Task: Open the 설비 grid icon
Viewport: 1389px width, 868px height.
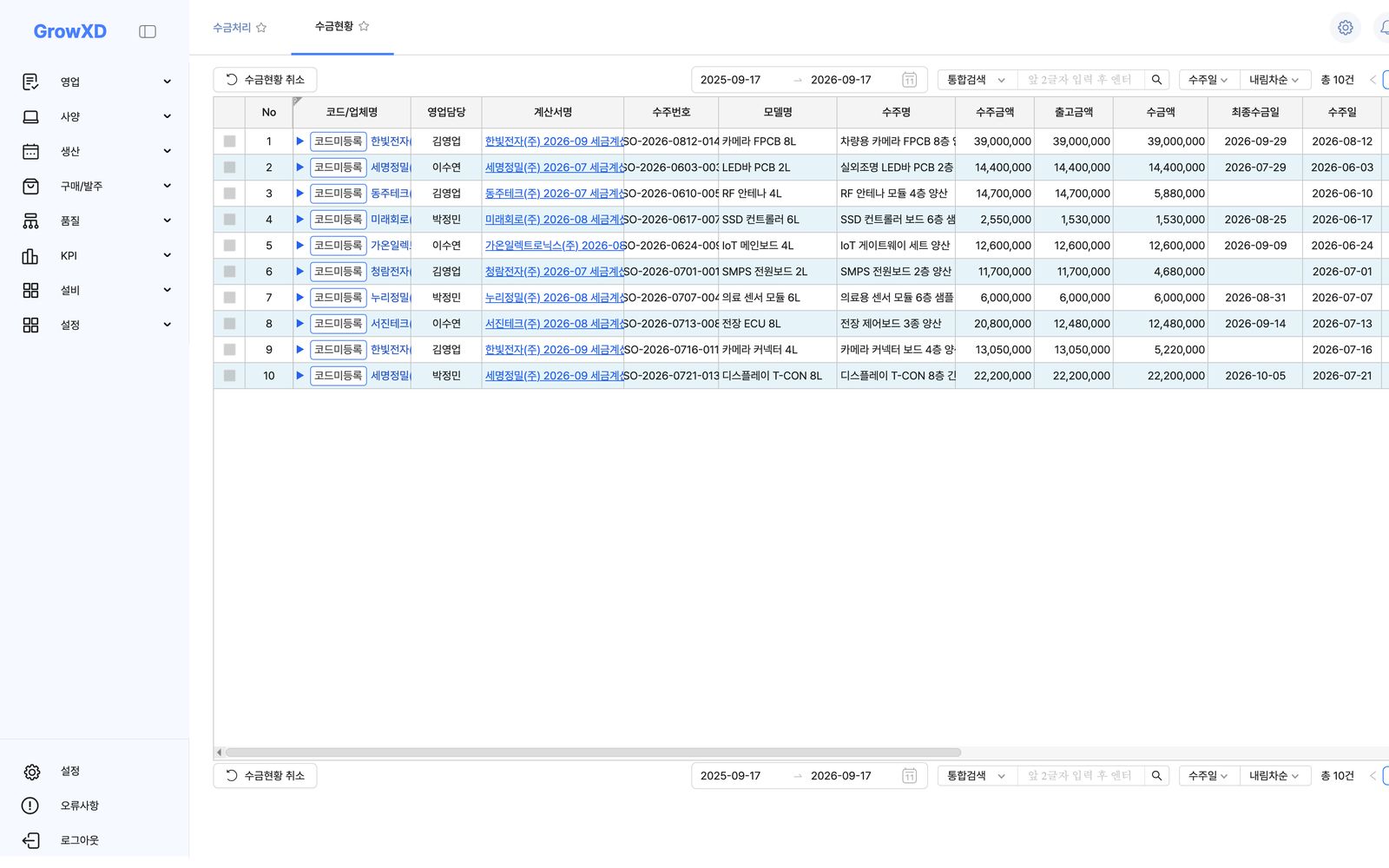Action: [30, 290]
